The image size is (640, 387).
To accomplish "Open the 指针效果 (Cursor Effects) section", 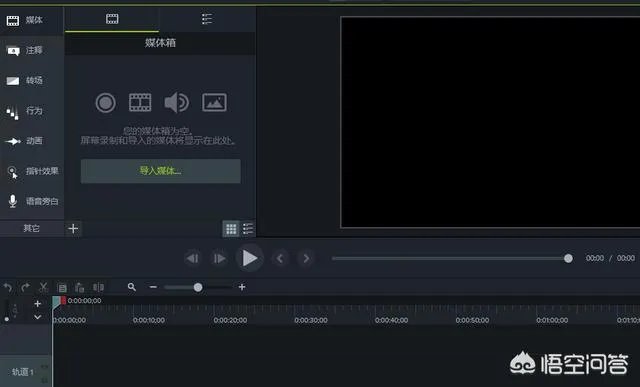I will click(x=32, y=171).
